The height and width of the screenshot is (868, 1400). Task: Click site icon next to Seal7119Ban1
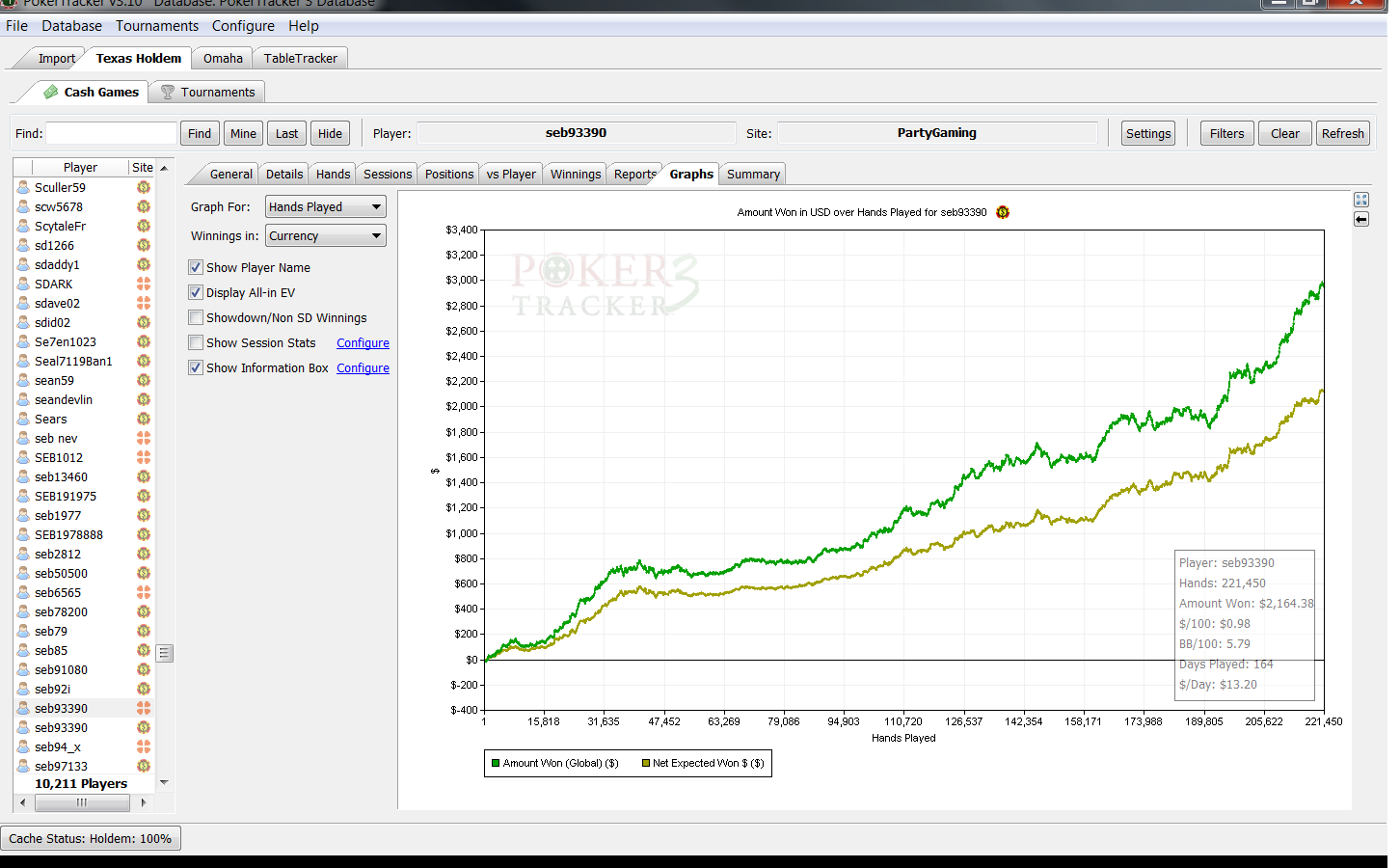pyautogui.click(x=144, y=361)
